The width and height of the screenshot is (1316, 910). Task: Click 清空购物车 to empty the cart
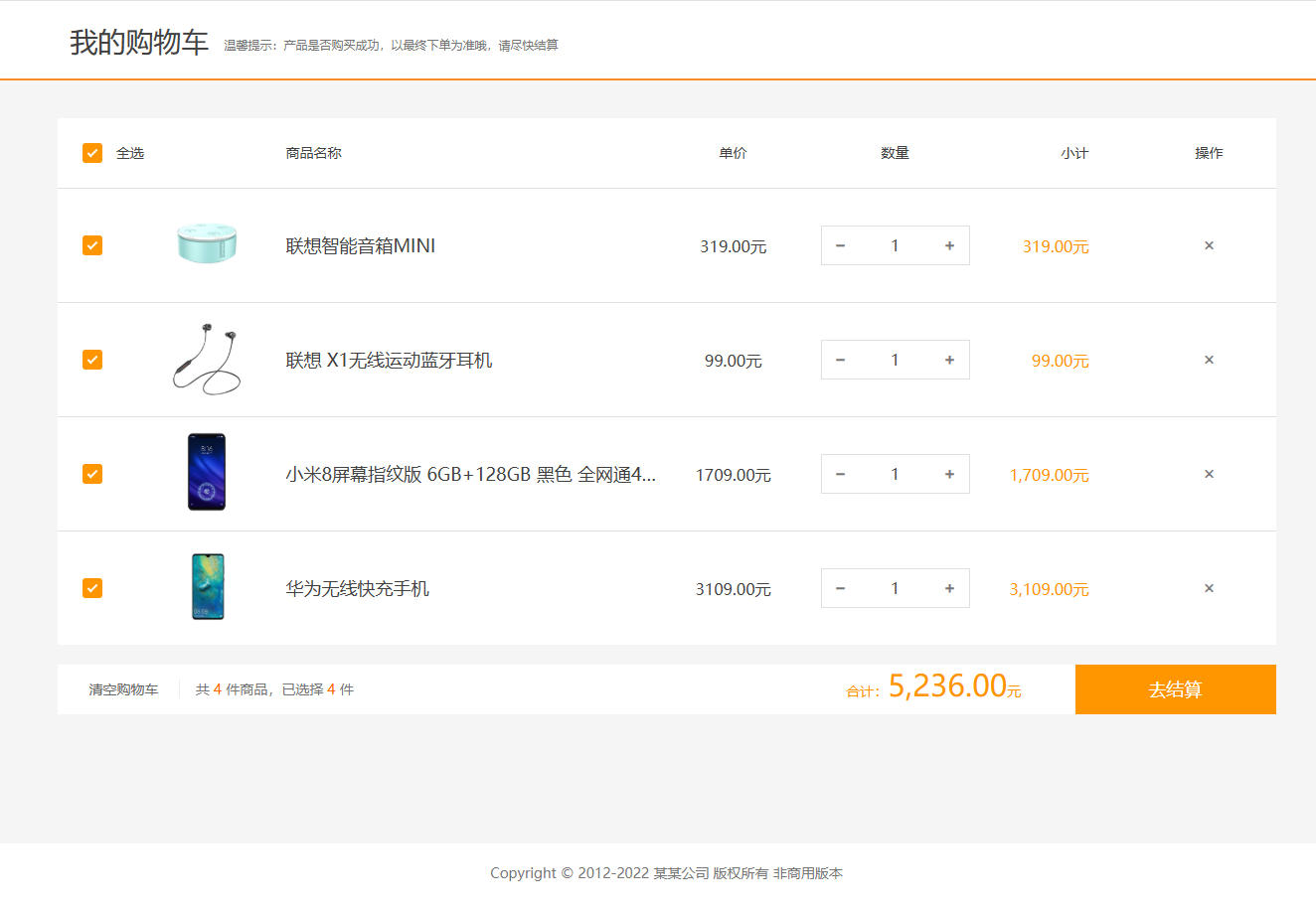point(123,689)
